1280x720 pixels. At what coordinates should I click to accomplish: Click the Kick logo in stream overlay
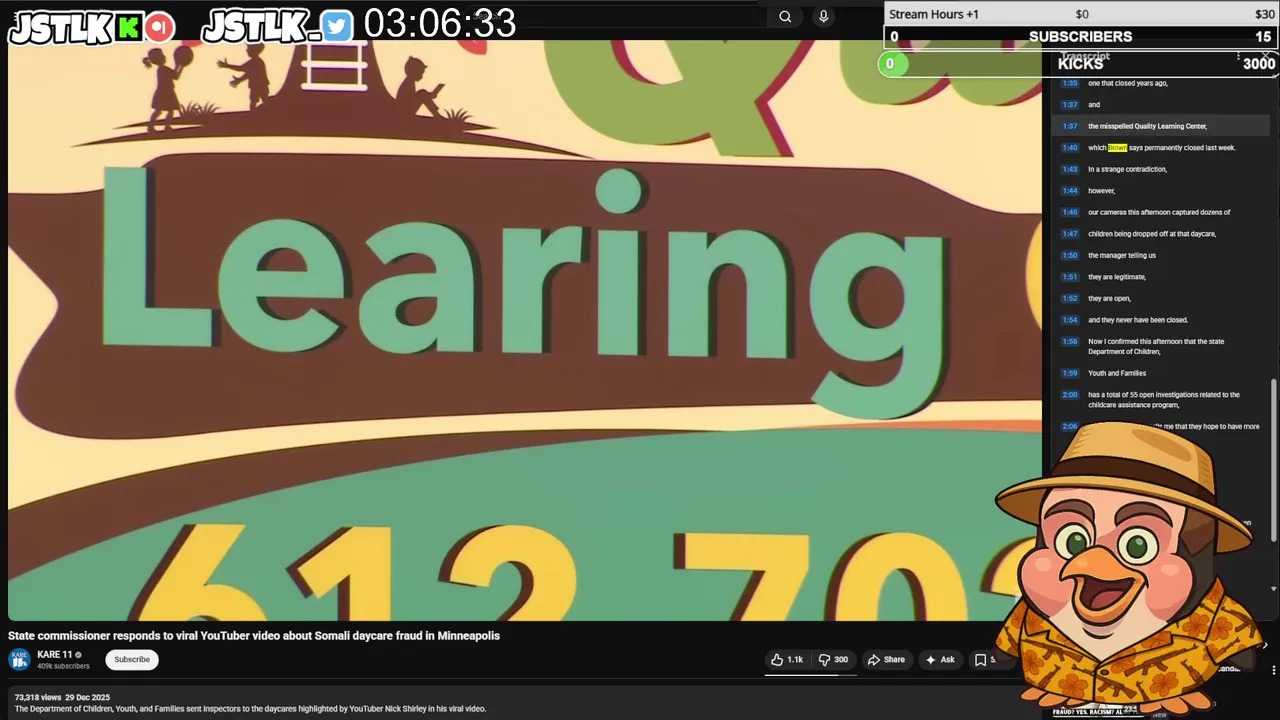[x=129, y=28]
